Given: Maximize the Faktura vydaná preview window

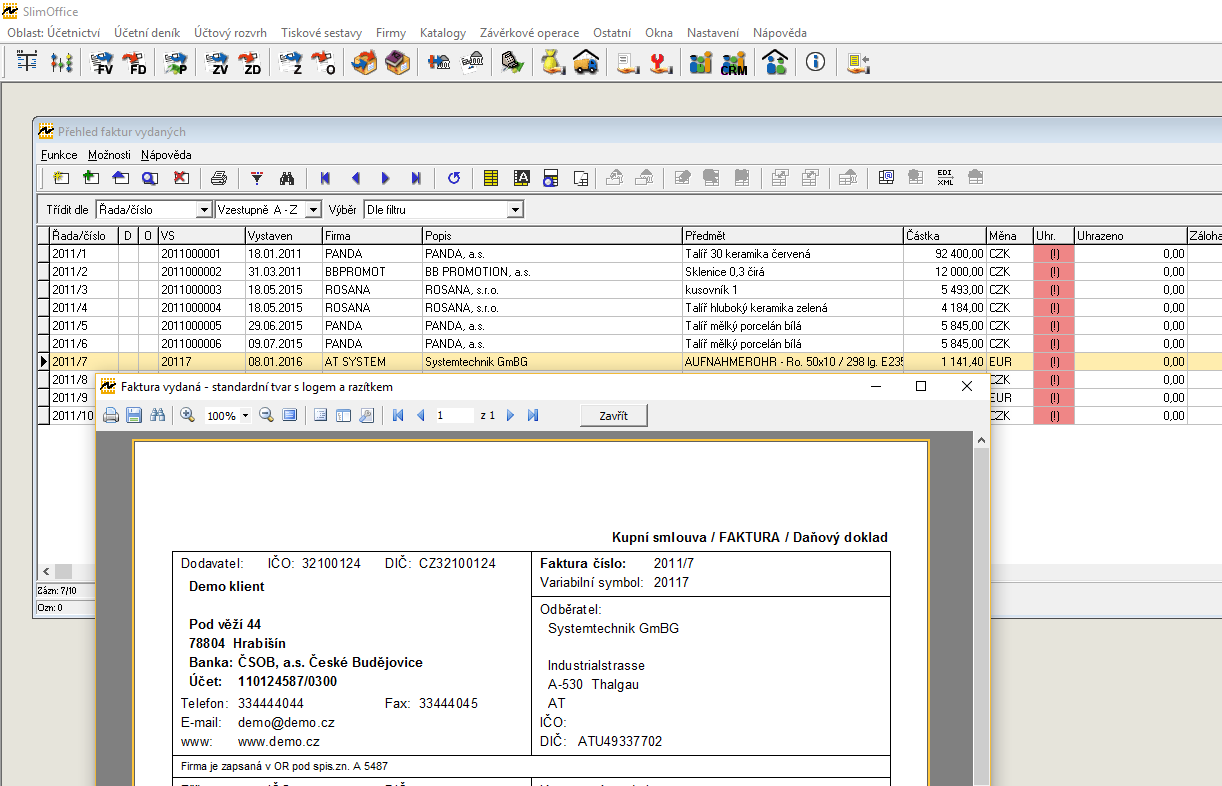Looking at the screenshot, I should coord(921,386).
